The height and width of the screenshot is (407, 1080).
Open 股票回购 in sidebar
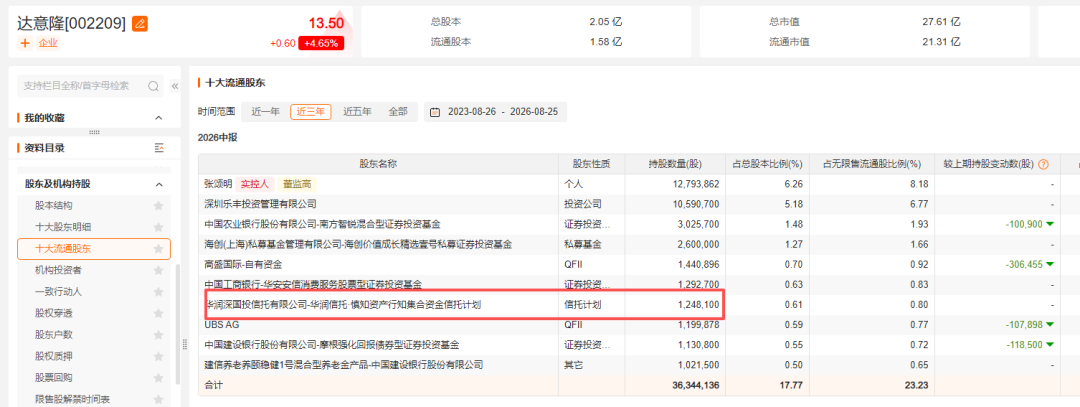tap(54, 377)
